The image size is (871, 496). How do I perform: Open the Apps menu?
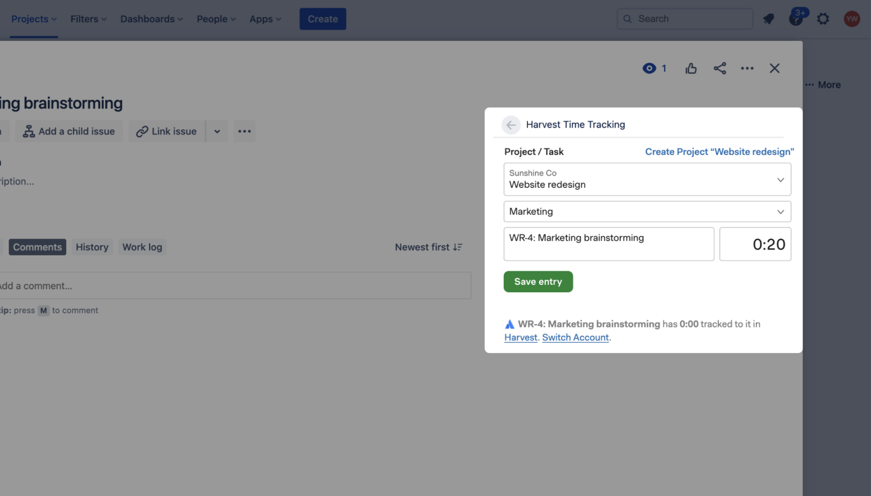pos(265,19)
